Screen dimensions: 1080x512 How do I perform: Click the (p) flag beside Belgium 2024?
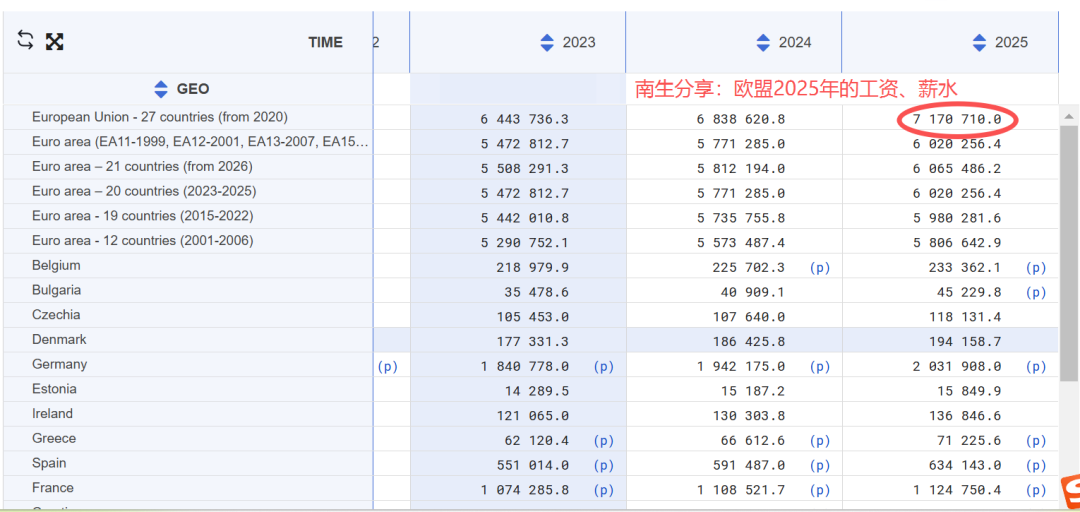coord(820,268)
